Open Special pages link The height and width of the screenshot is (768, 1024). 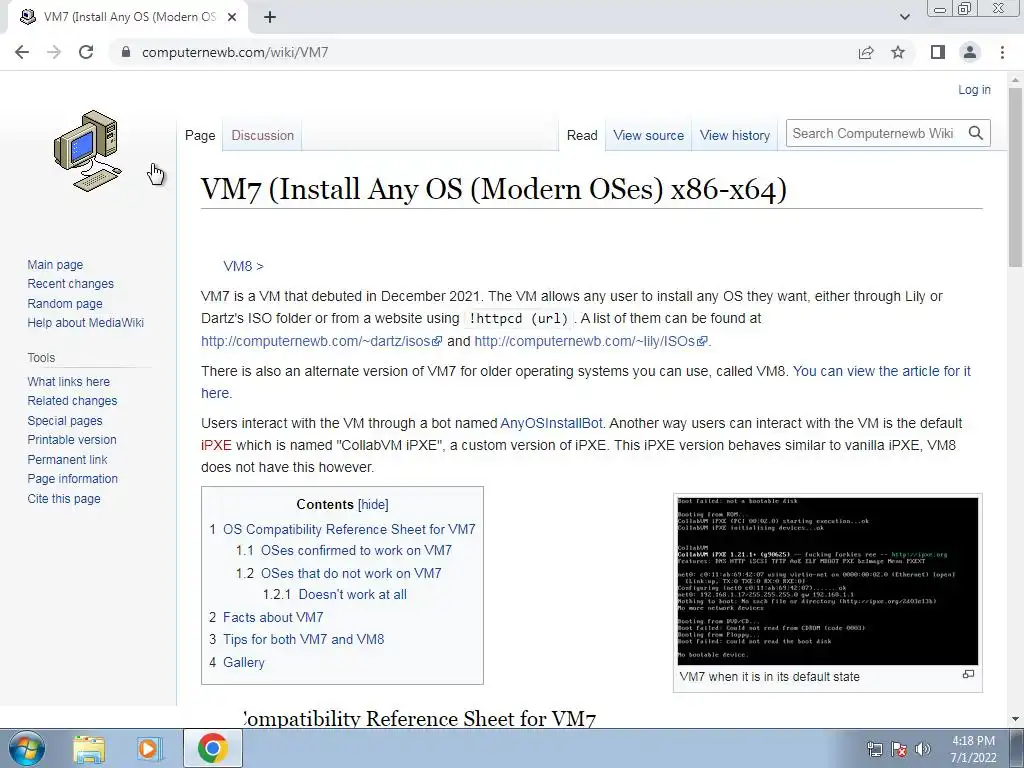click(65, 421)
